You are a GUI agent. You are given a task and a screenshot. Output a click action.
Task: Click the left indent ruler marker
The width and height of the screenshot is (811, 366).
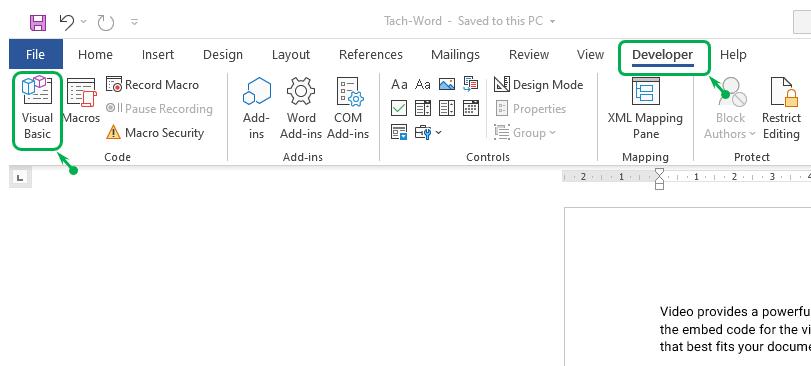(659, 186)
